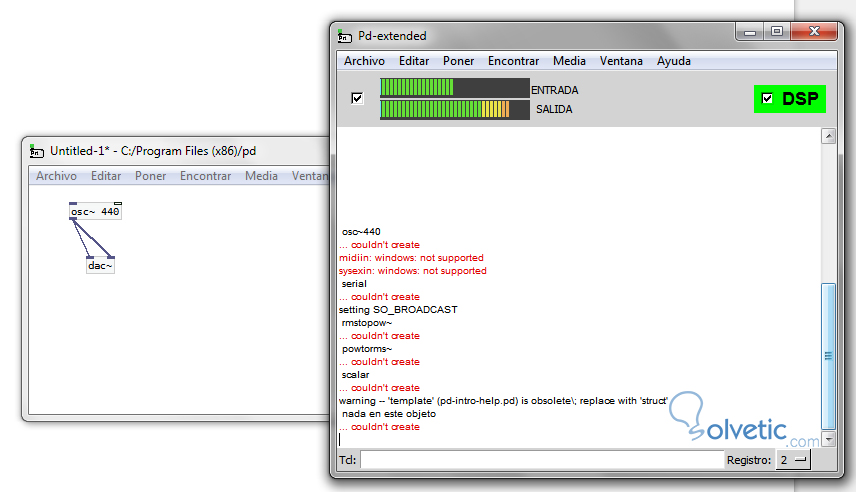The width and height of the screenshot is (856, 492).
Task: Open Ayuda menu in Pd-extended window
Action: 674,61
